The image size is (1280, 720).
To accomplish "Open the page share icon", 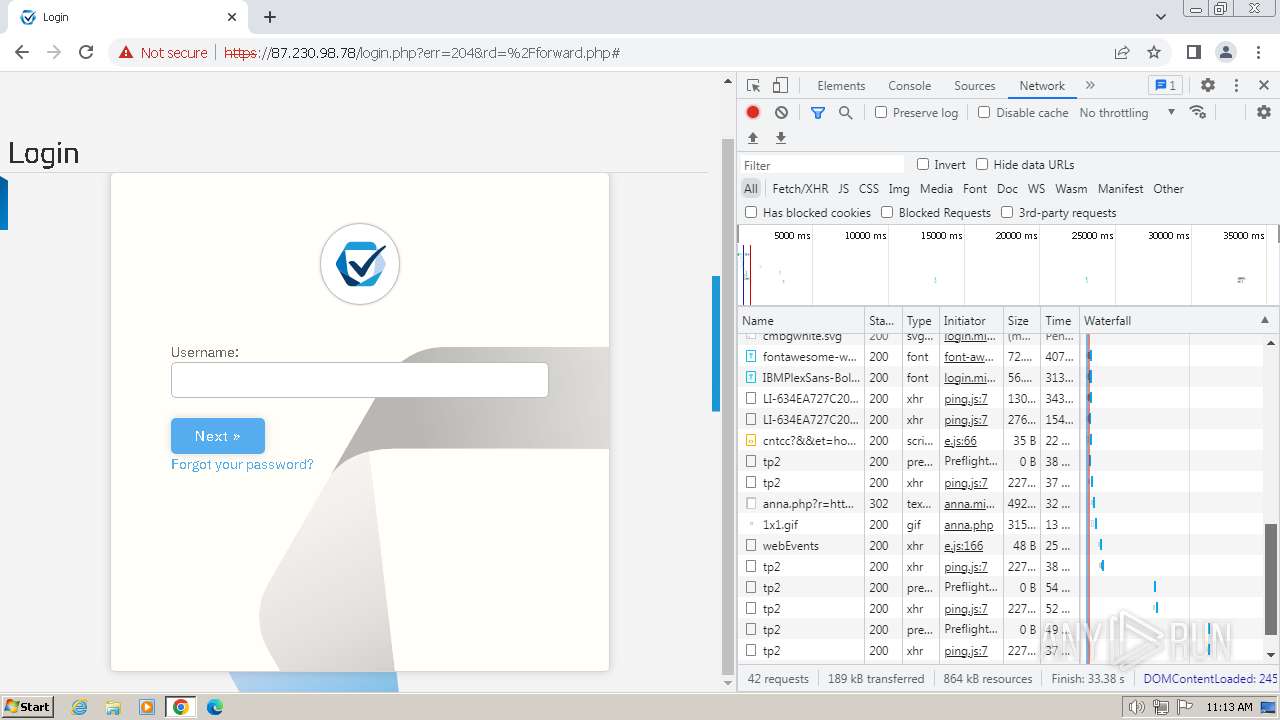I will (x=1122, y=52).
